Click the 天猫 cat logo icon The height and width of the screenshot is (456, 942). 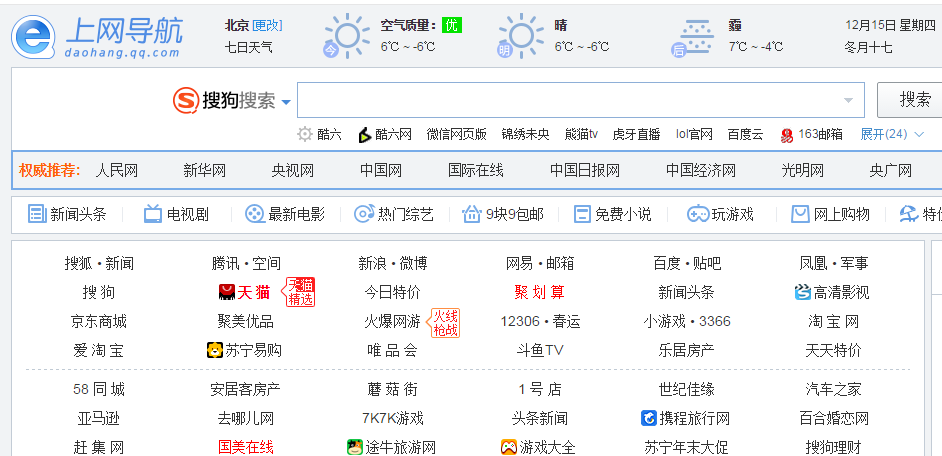226,293
